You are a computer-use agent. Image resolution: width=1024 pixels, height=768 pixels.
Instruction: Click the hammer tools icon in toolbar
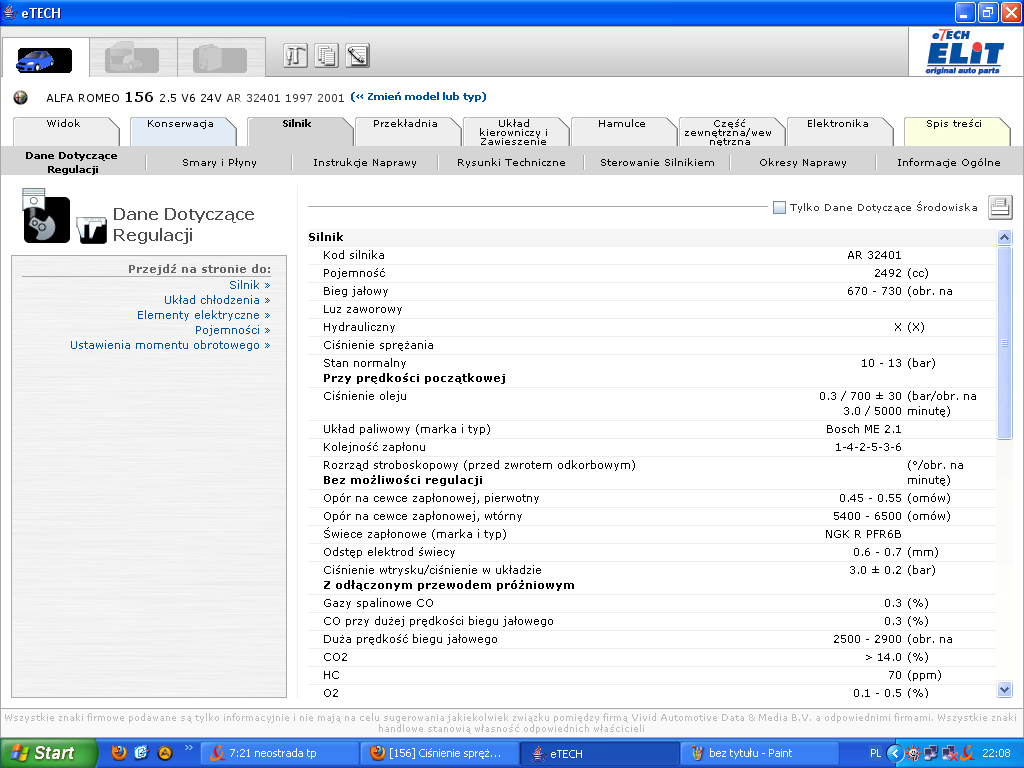[x=296, y=56]
